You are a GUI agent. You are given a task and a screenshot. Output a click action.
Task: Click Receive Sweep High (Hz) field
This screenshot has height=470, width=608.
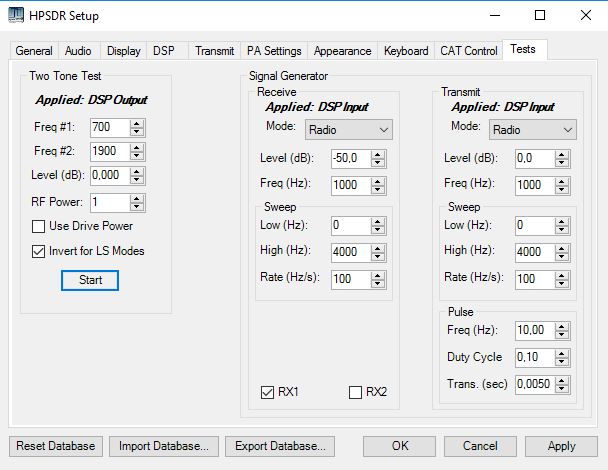[x=351, y=252]
